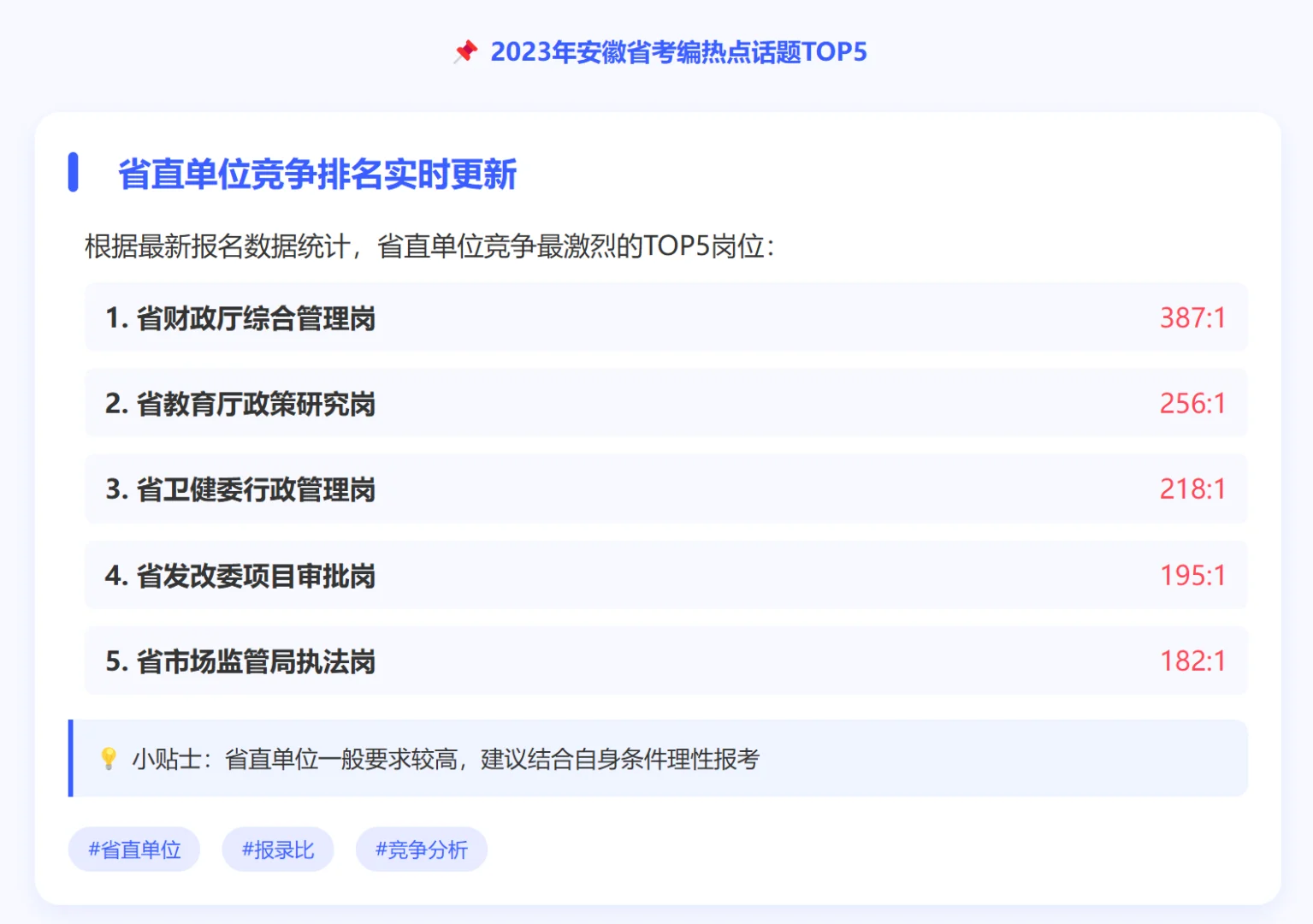
Task: Select row 1. 省财政厅综合管理岗
Action: pyautogui.click(x=666, y=317)
